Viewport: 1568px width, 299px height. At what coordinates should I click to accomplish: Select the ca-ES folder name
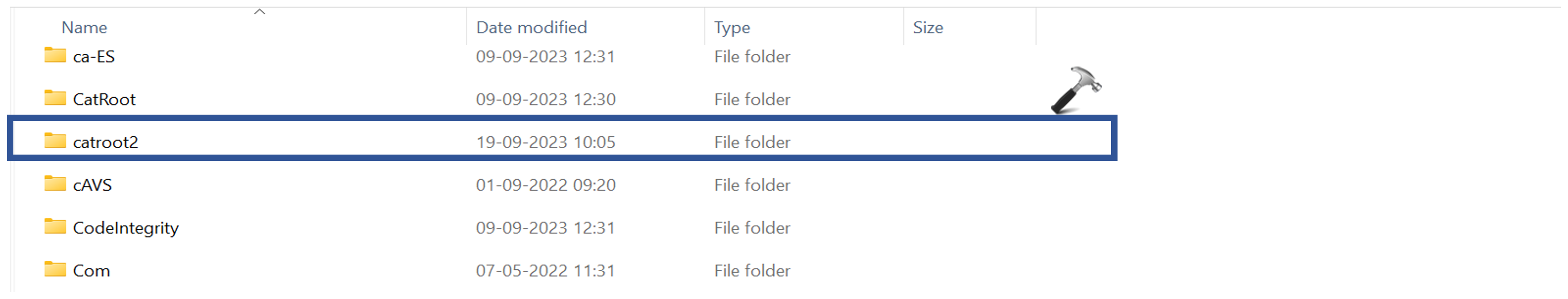(x=94, y=56)
